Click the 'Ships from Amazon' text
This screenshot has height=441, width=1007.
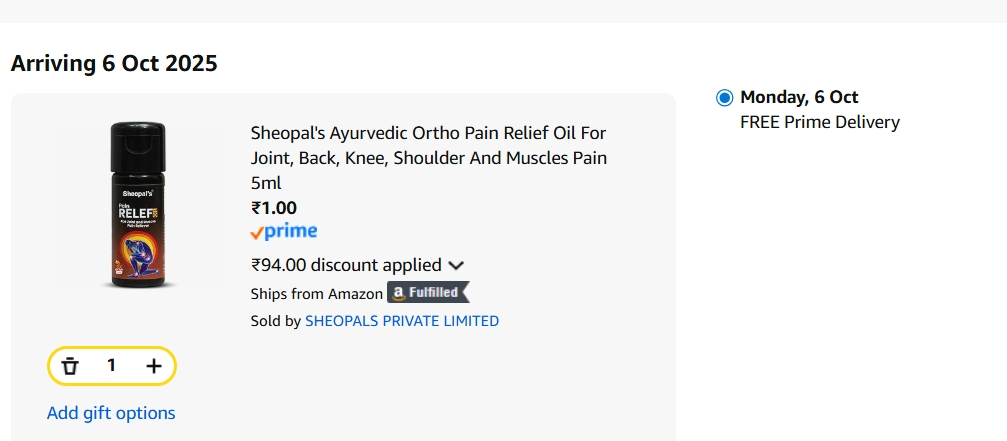point(316,294)
